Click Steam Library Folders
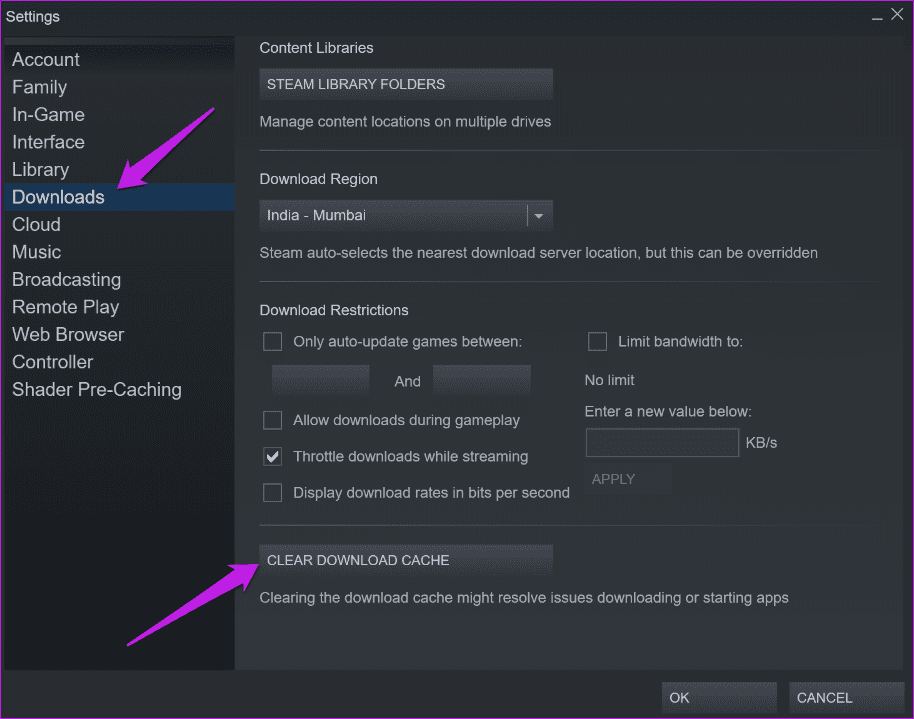Viewport: 914px width, 719px height. point(405,84)
